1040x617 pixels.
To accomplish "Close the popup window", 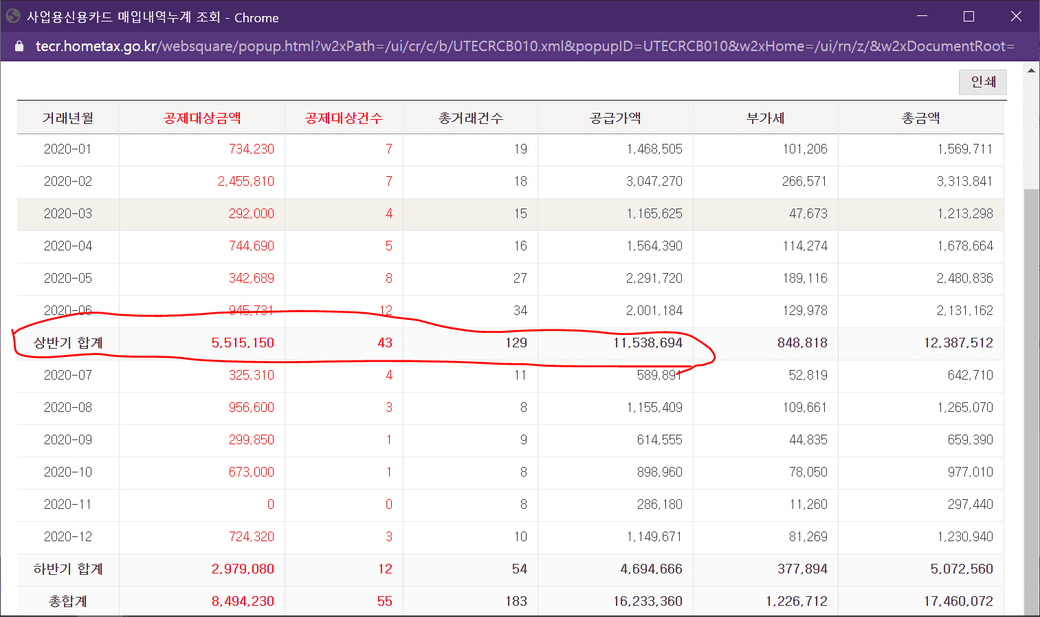I will tap(1014, 17).
